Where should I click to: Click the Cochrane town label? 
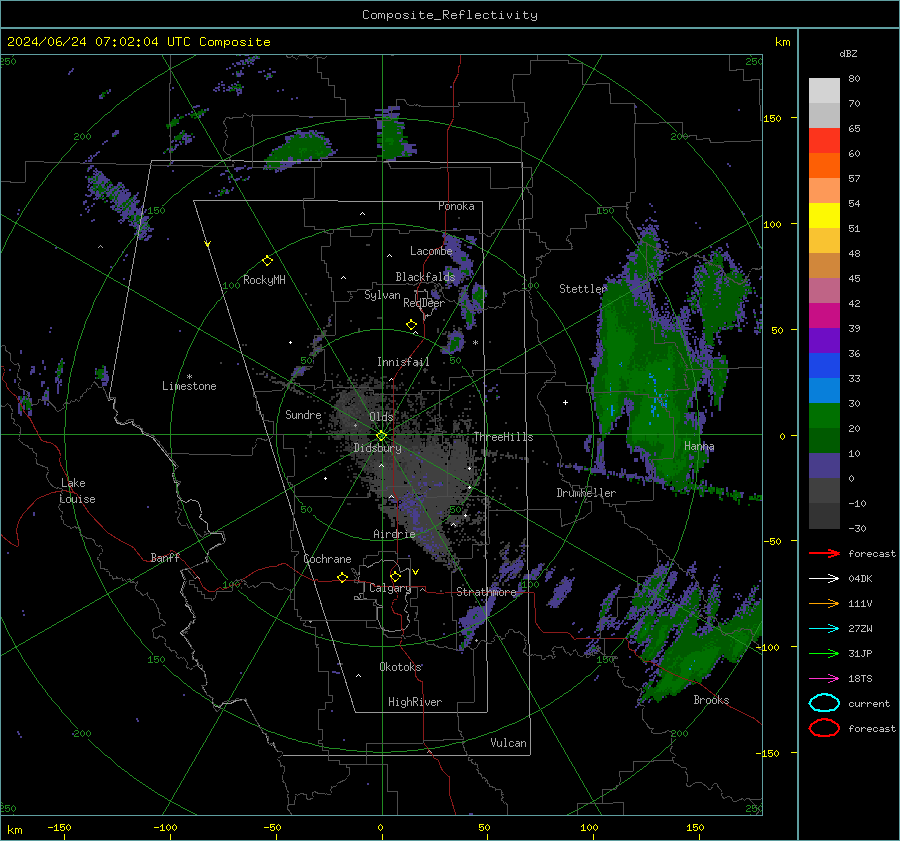coord(327,559)
